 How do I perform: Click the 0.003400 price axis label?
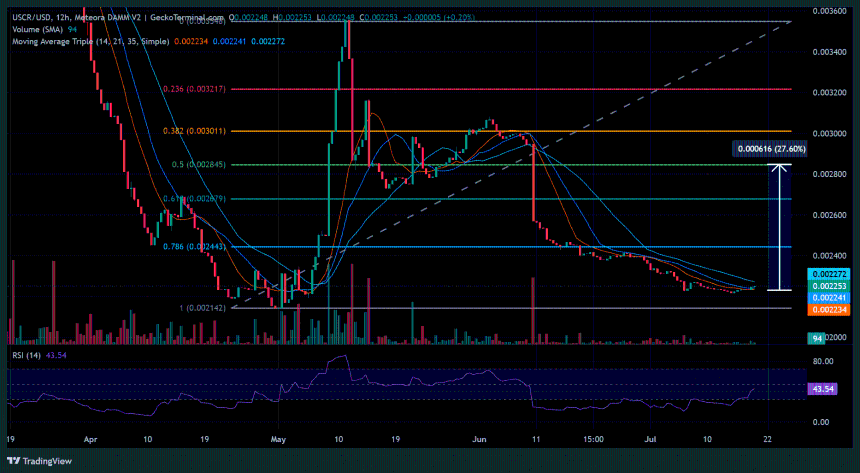pos(828,54)
